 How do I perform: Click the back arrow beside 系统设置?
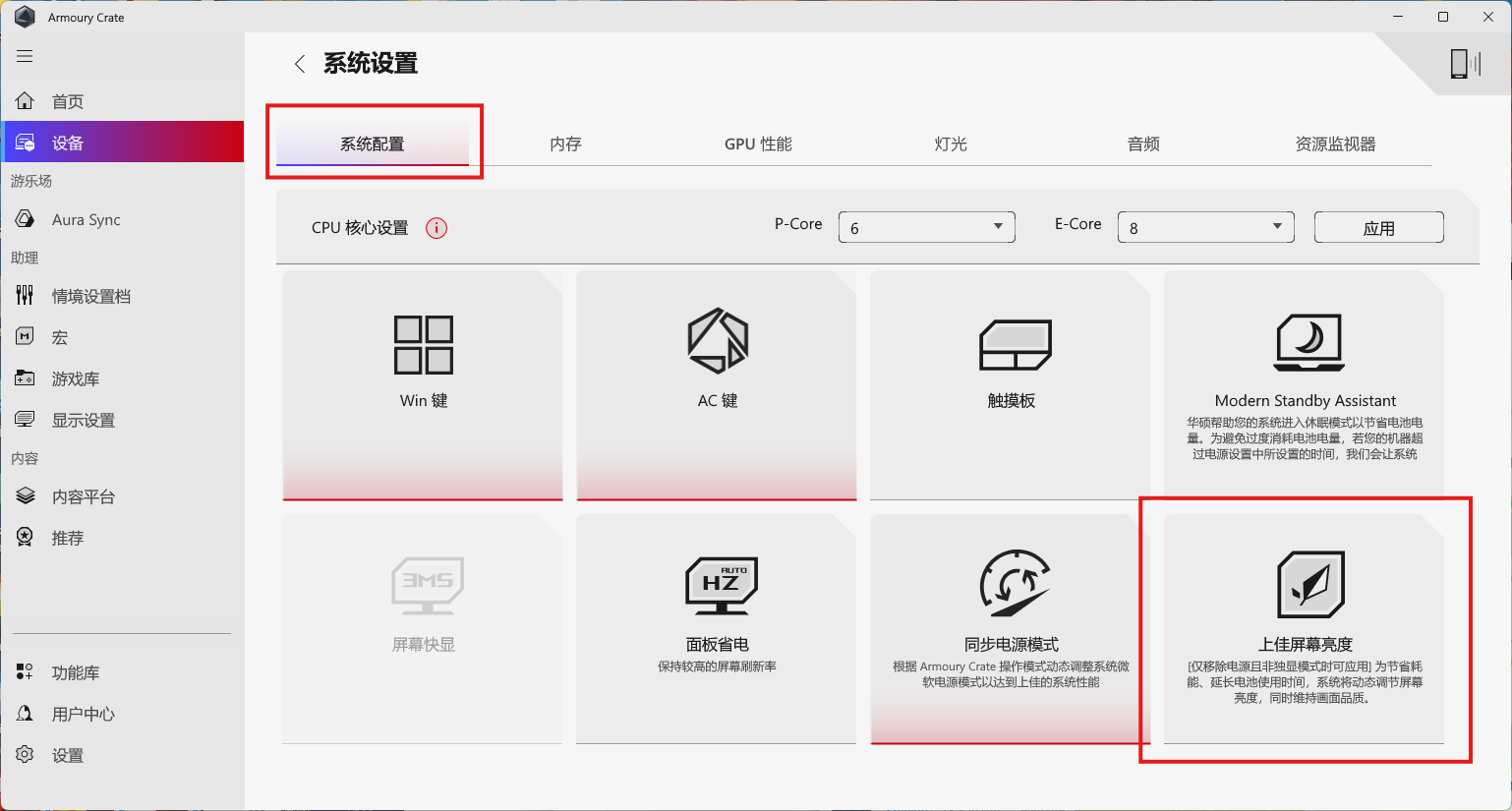tap(300, 64)
